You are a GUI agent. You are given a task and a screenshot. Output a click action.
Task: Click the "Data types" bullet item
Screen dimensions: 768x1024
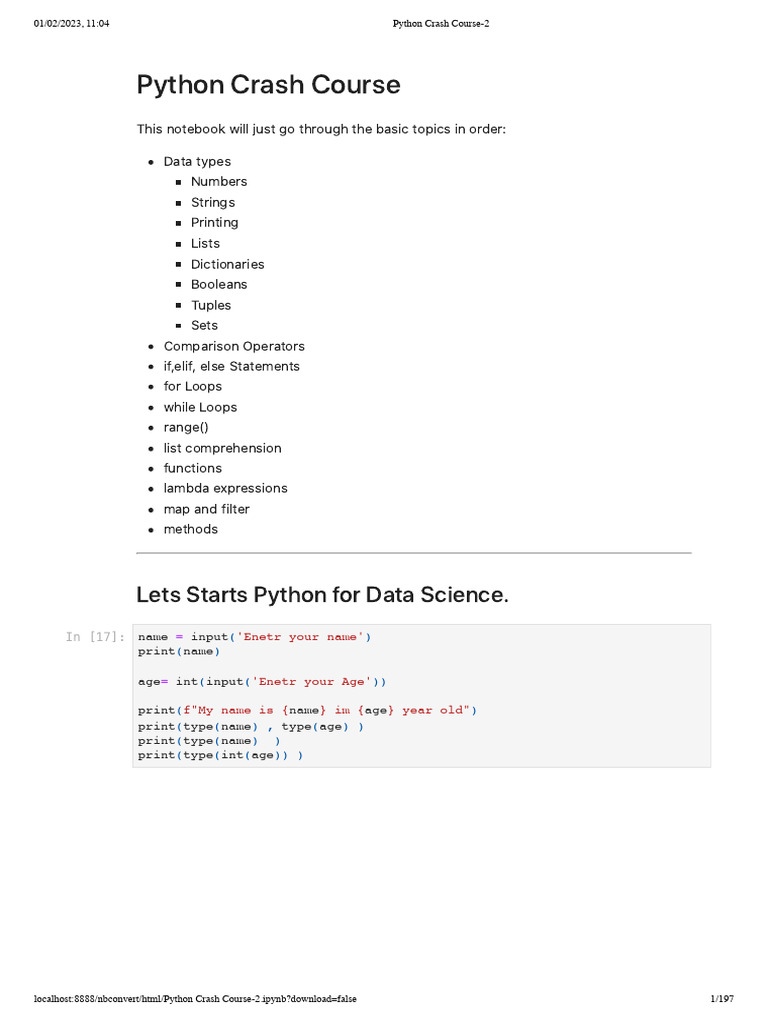(197, 161)
